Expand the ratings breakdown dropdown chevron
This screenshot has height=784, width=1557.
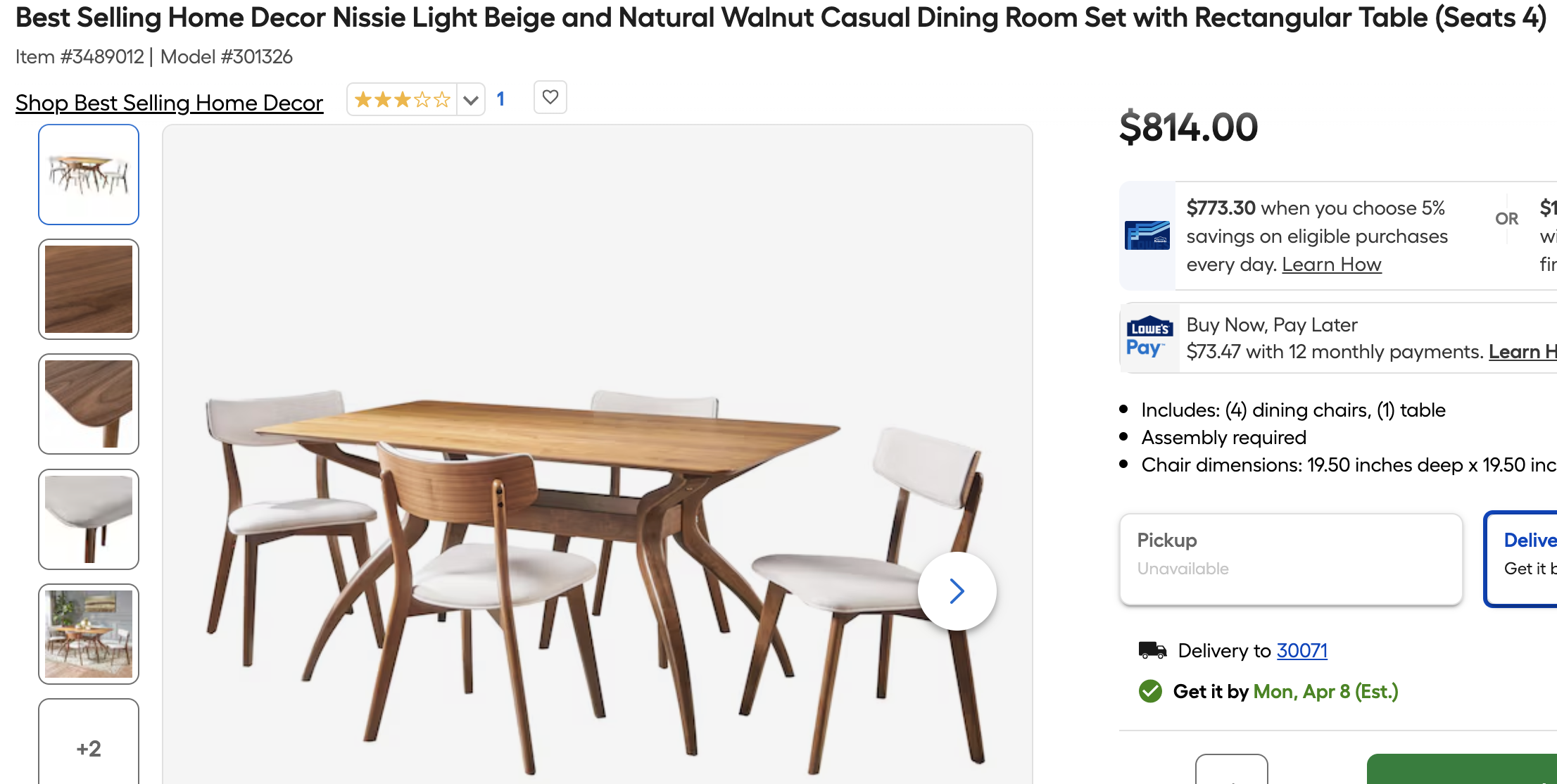pos(471,100)
